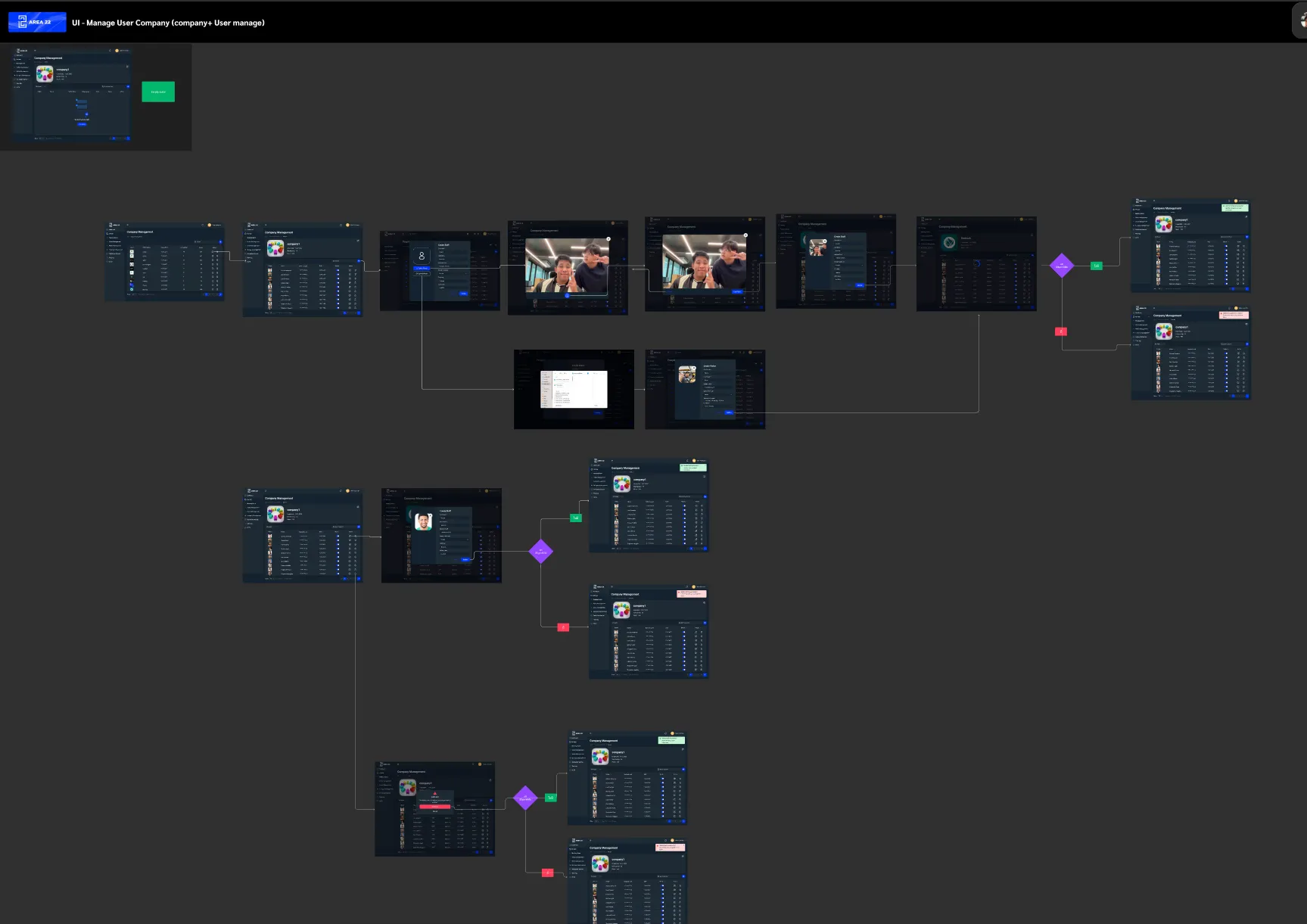The width and height of the screenshot is (1307, 924).
Task: Open Create Staff frame showing uploaded photo thumbnail
Action: (x=836, y=261)
